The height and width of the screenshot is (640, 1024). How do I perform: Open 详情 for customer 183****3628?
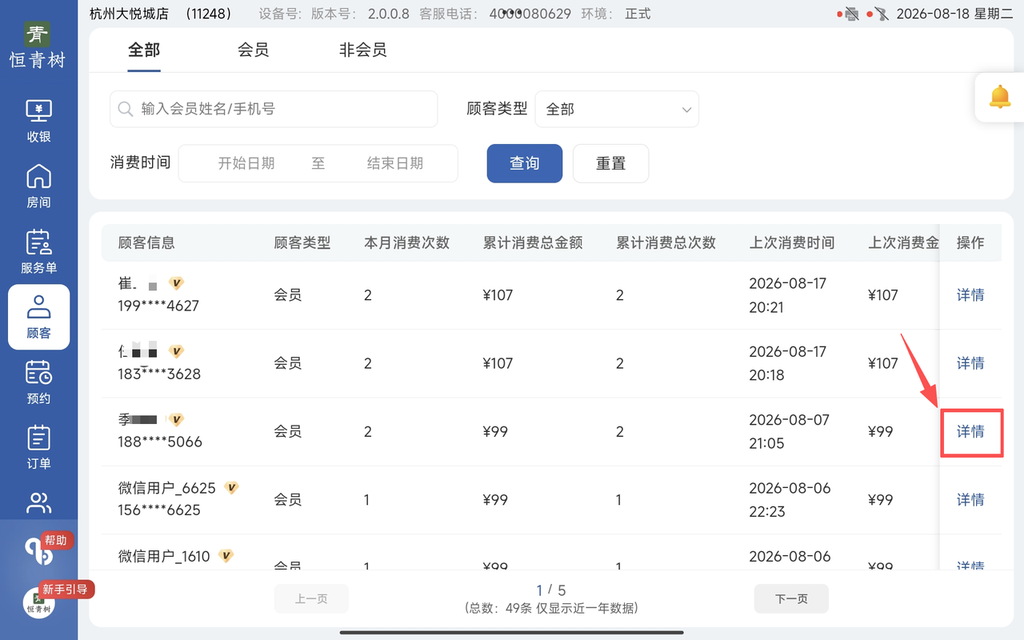[x=970, y=363]
